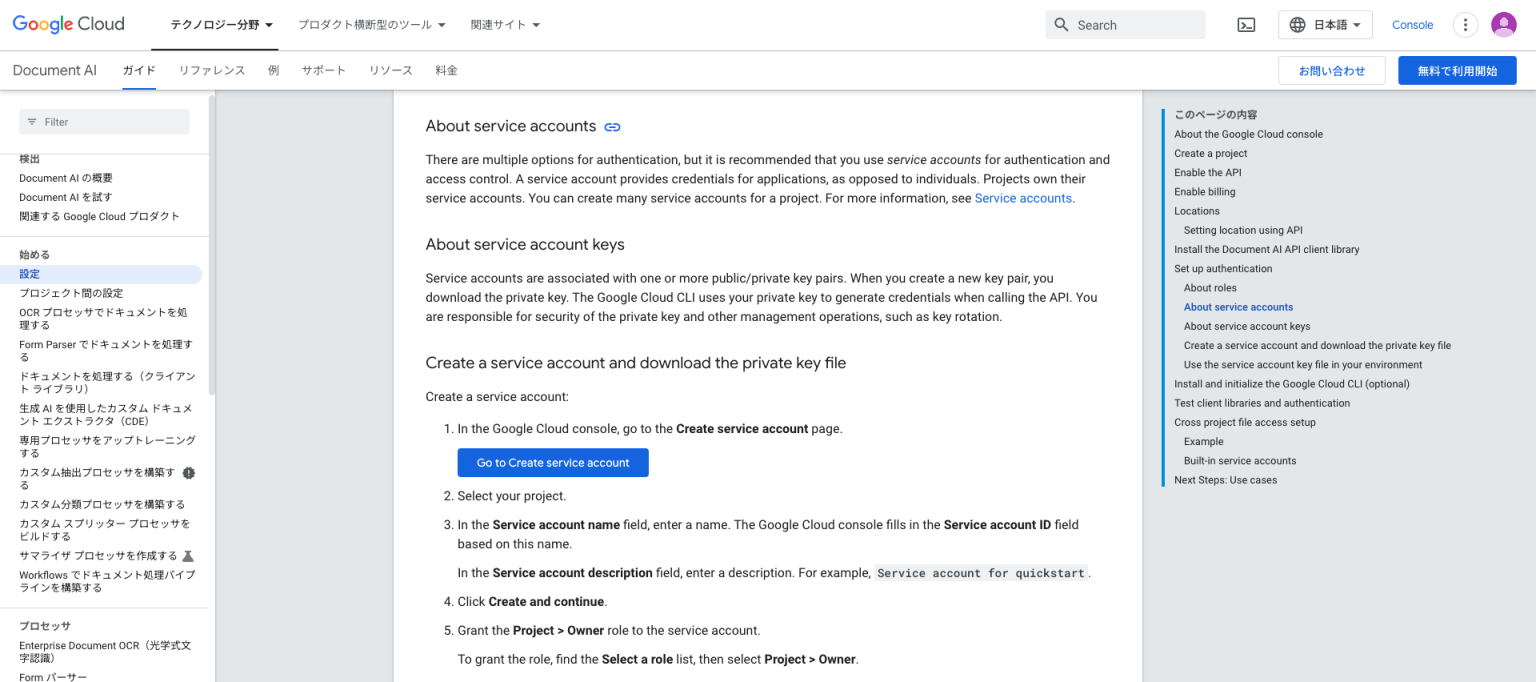Open the user account avatar
Screen dimensions: 1536x682
1503,25
